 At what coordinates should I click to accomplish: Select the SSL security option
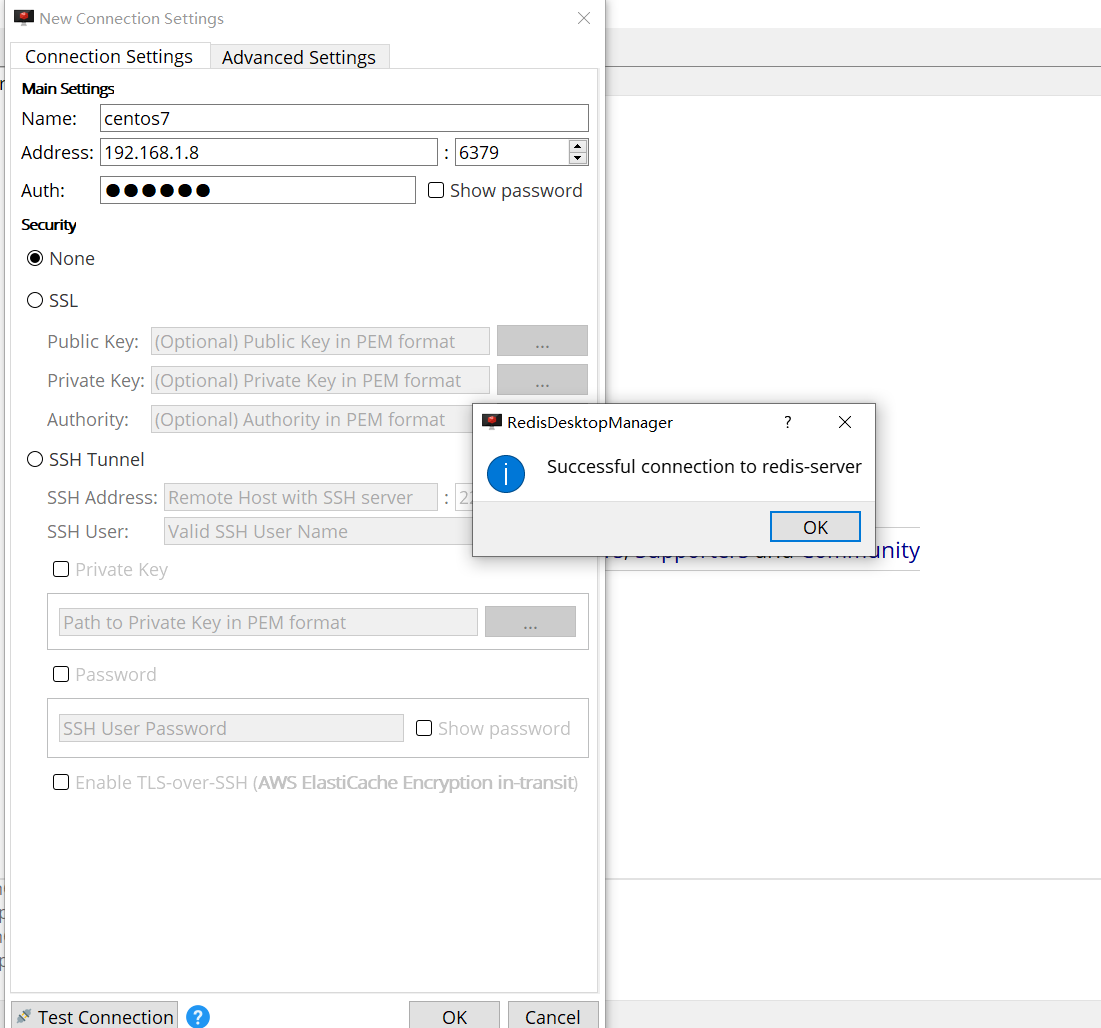pos(35,301)
